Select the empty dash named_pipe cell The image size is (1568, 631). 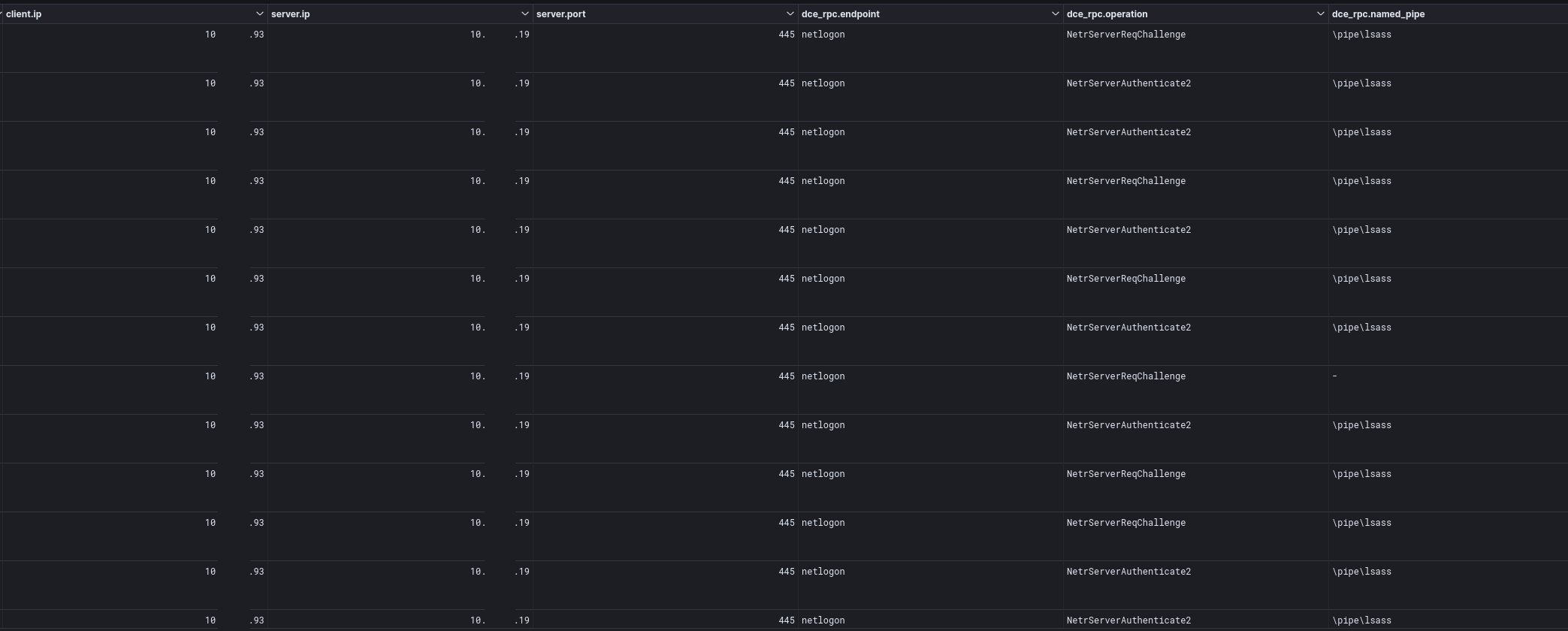click(x=1334, y=376)
